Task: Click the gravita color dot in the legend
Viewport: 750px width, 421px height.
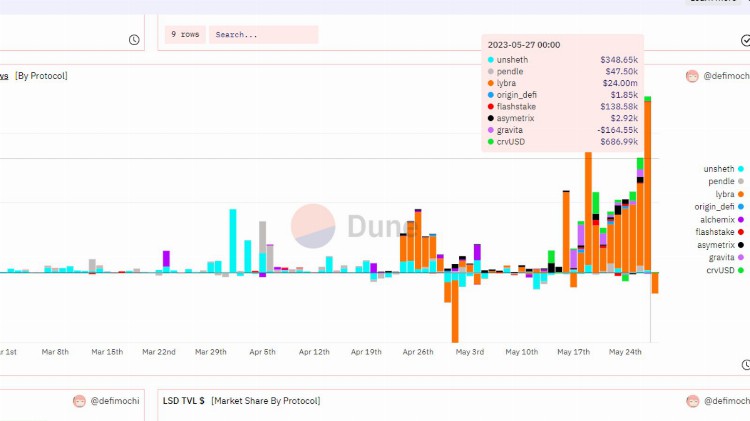Action: (741, 258)
